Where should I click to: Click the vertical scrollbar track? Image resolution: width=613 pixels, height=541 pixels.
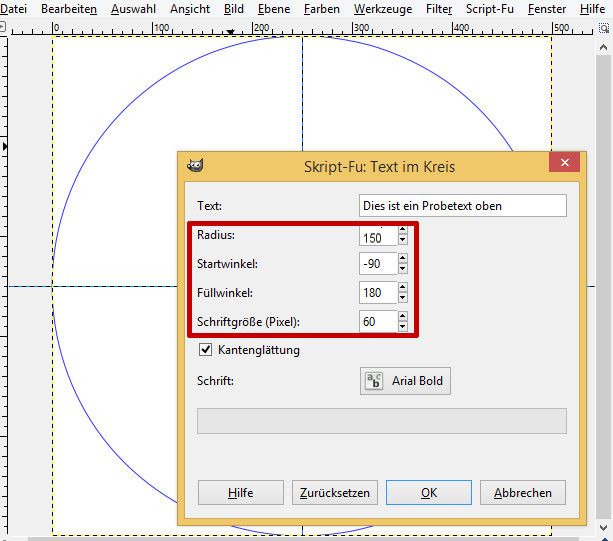[x=603, y=287]
